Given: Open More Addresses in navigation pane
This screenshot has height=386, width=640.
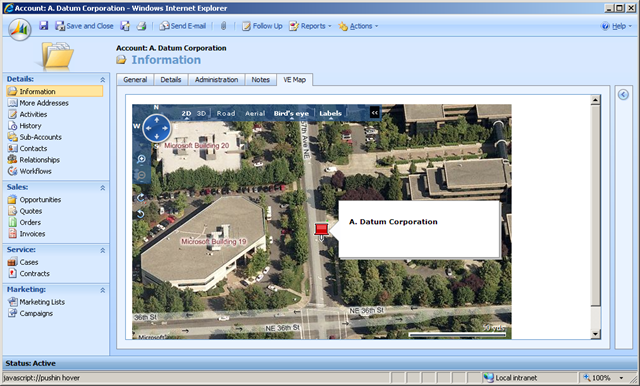Looking at the screenshot, I should click(x=38, y=103).
